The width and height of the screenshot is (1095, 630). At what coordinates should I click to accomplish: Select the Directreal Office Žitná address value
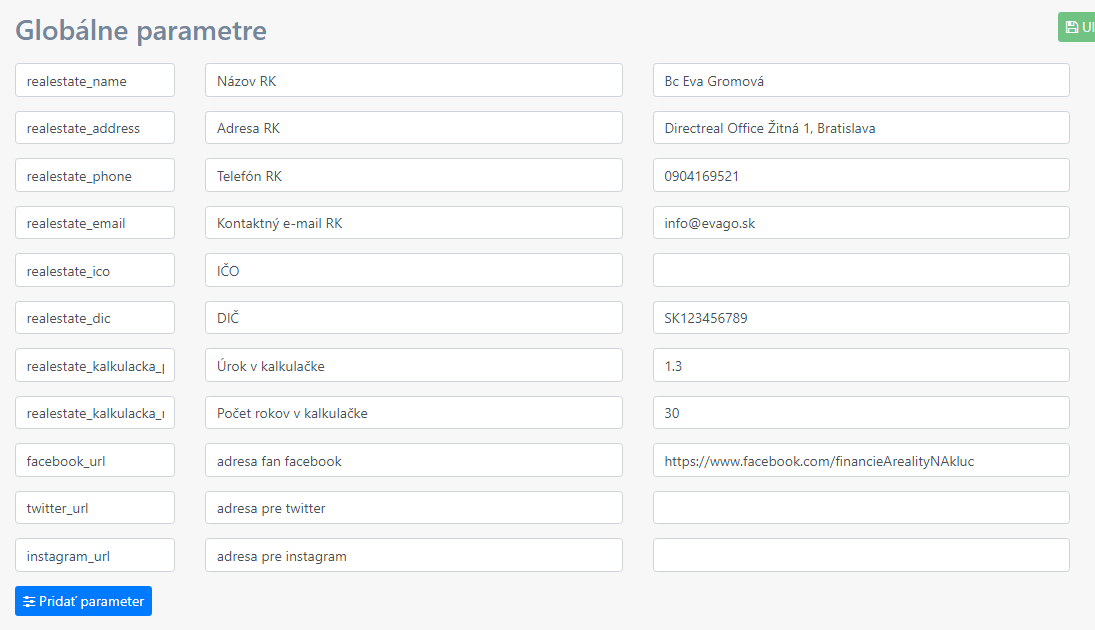coord(860,128)
